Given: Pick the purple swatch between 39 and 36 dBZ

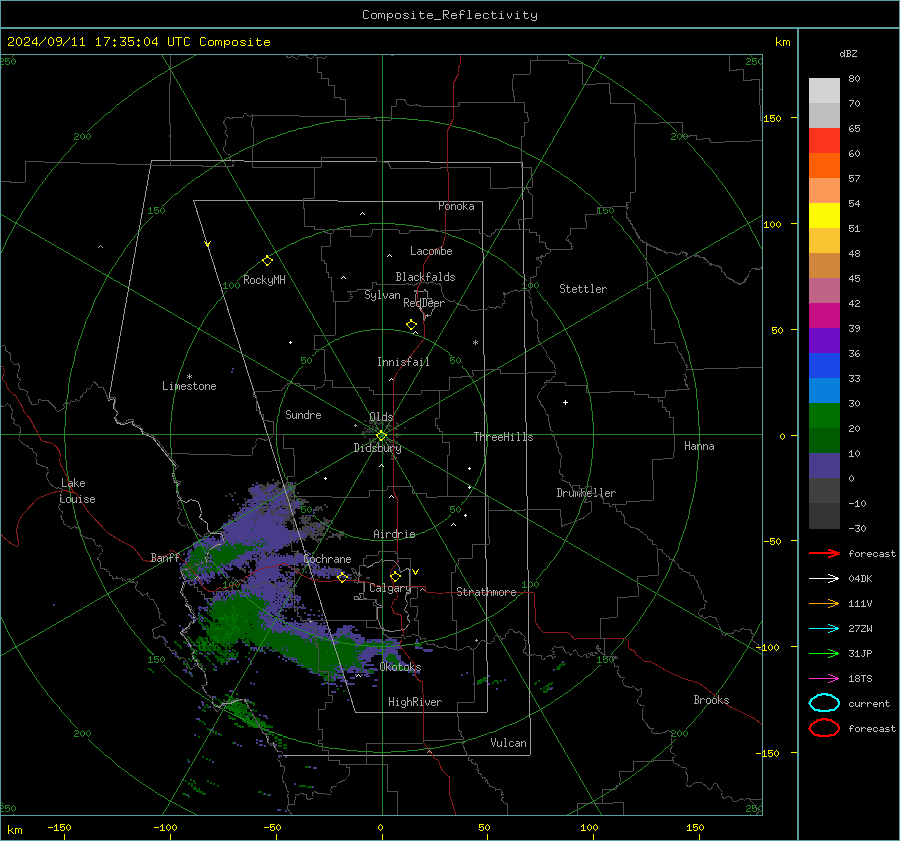Looking at the screenshot, I should [824, 340].
